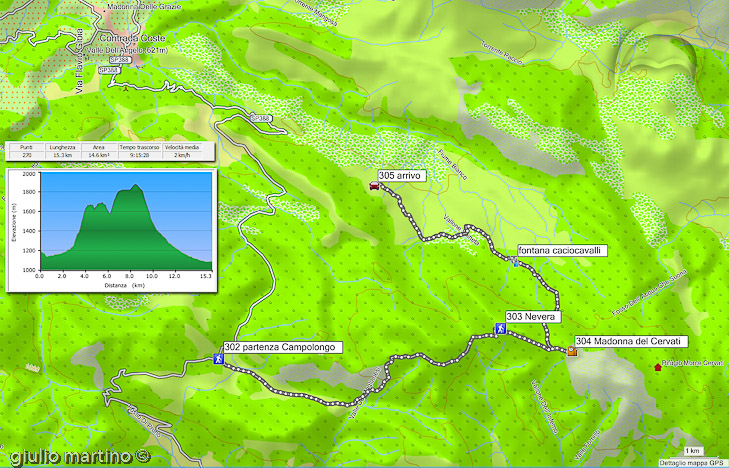Click the 'Punti' column header
Screen dimensions: 729x468
pyautogui.click(x=26, y=147)
